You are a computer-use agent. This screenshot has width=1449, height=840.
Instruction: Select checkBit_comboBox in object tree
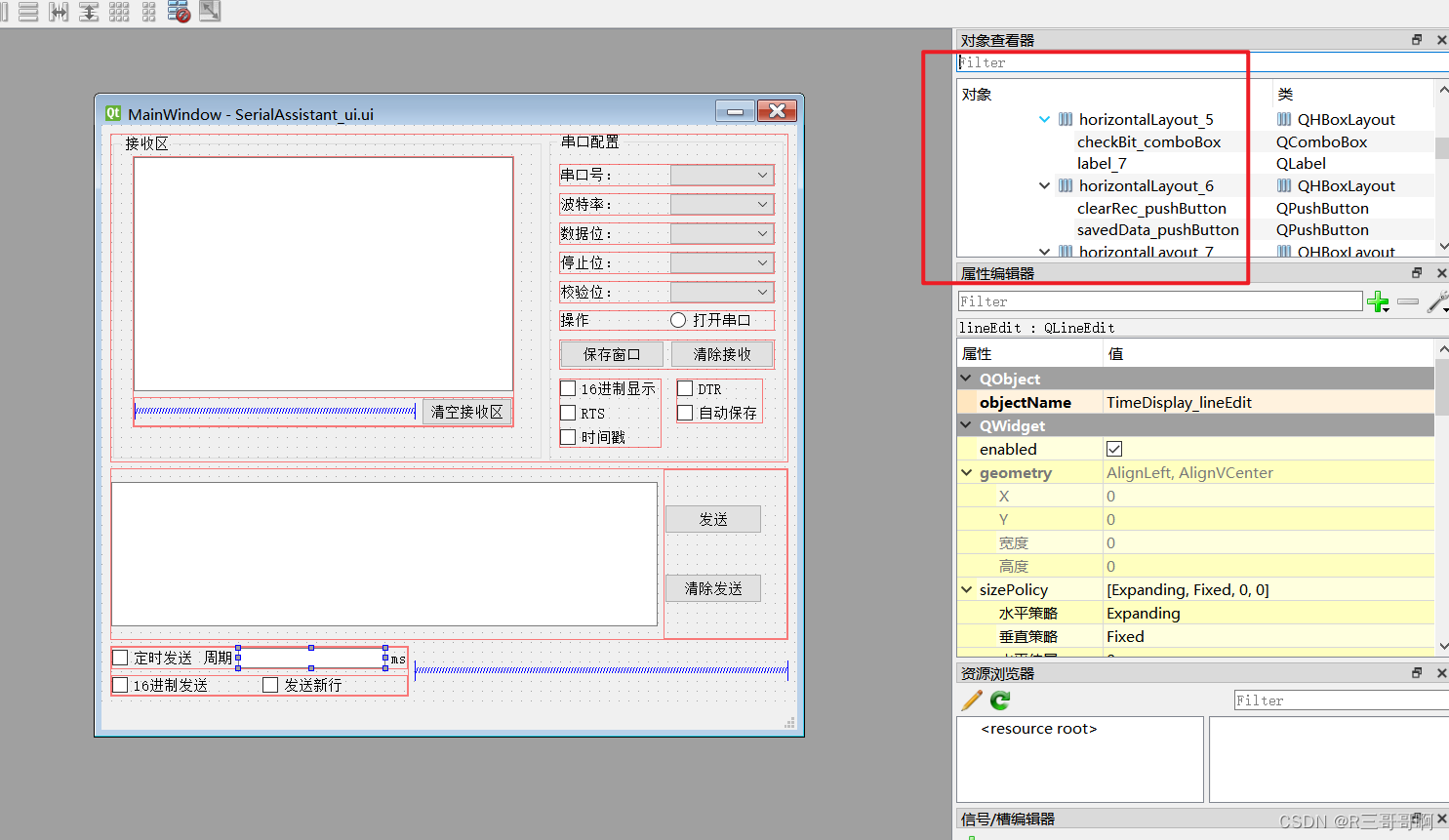coord(1149,141)
